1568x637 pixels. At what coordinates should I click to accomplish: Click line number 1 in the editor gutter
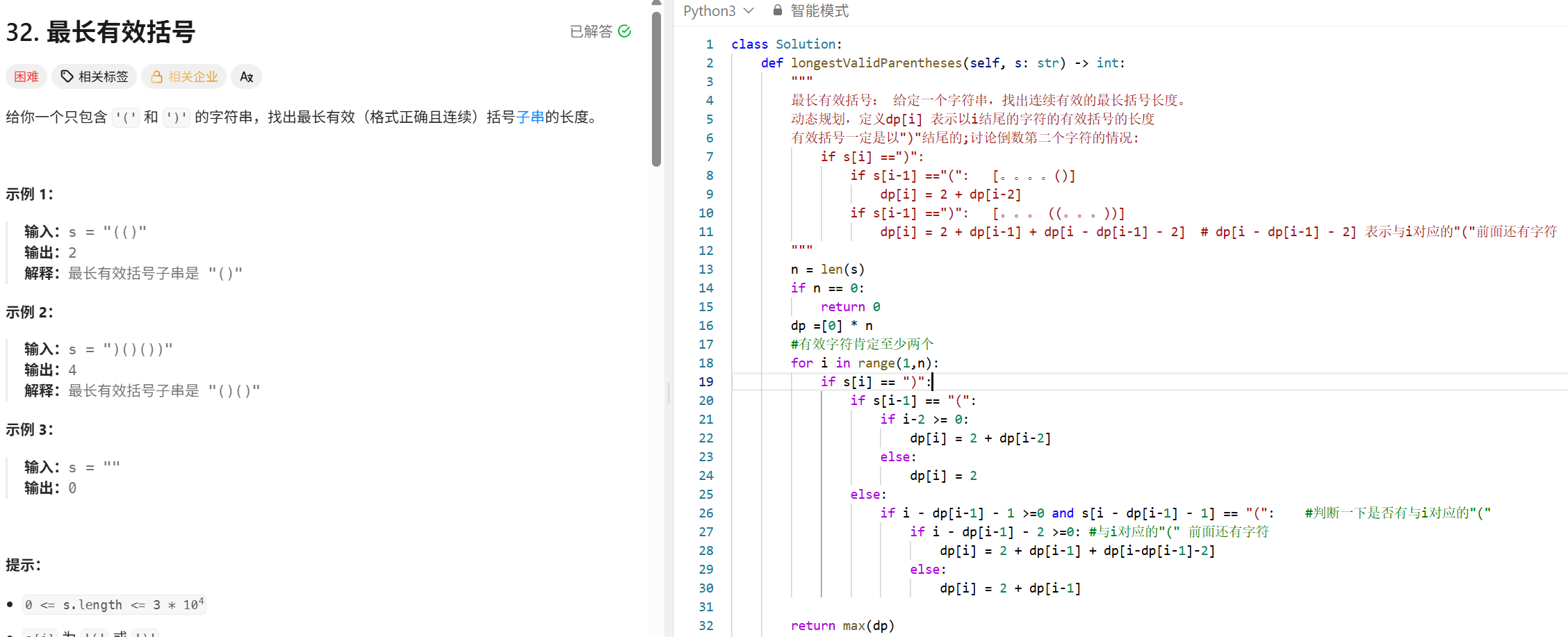point(710,44)
